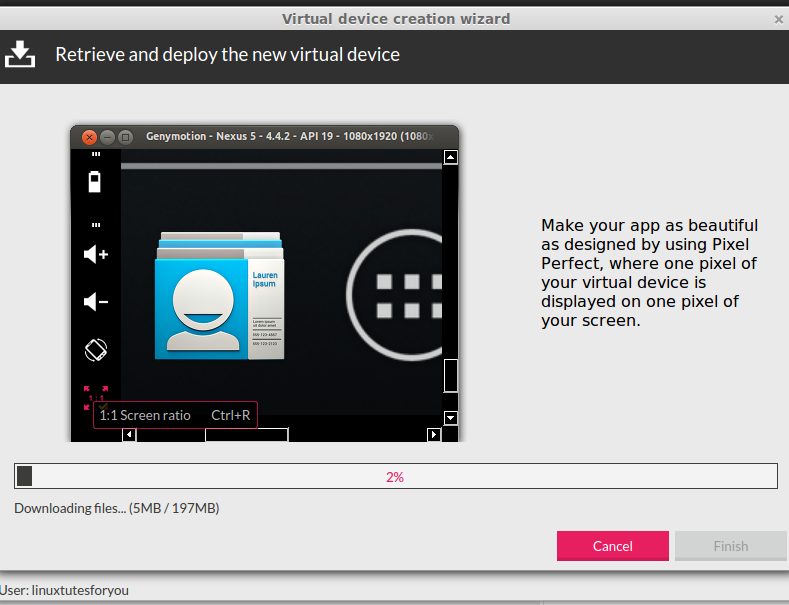The width and height of the screenshot is (789, 605).
Task: Click the vertical scrollbar thumb in preview
Action: click(x=450, y=375)
